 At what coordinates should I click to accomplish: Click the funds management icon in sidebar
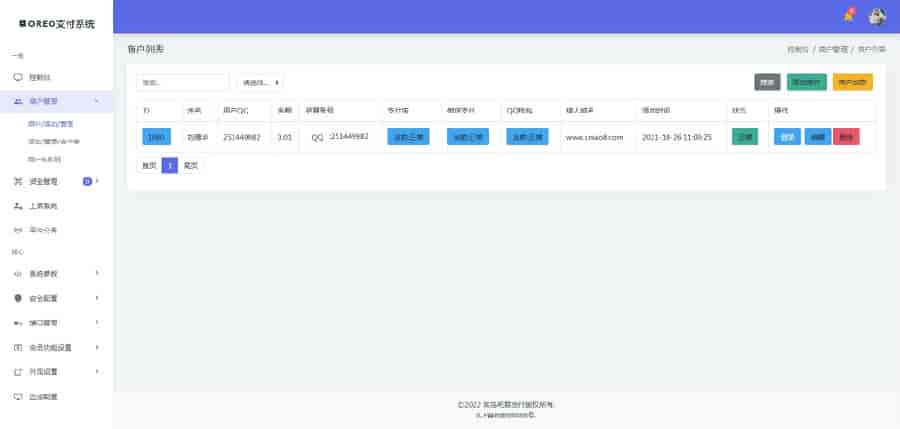18,181
